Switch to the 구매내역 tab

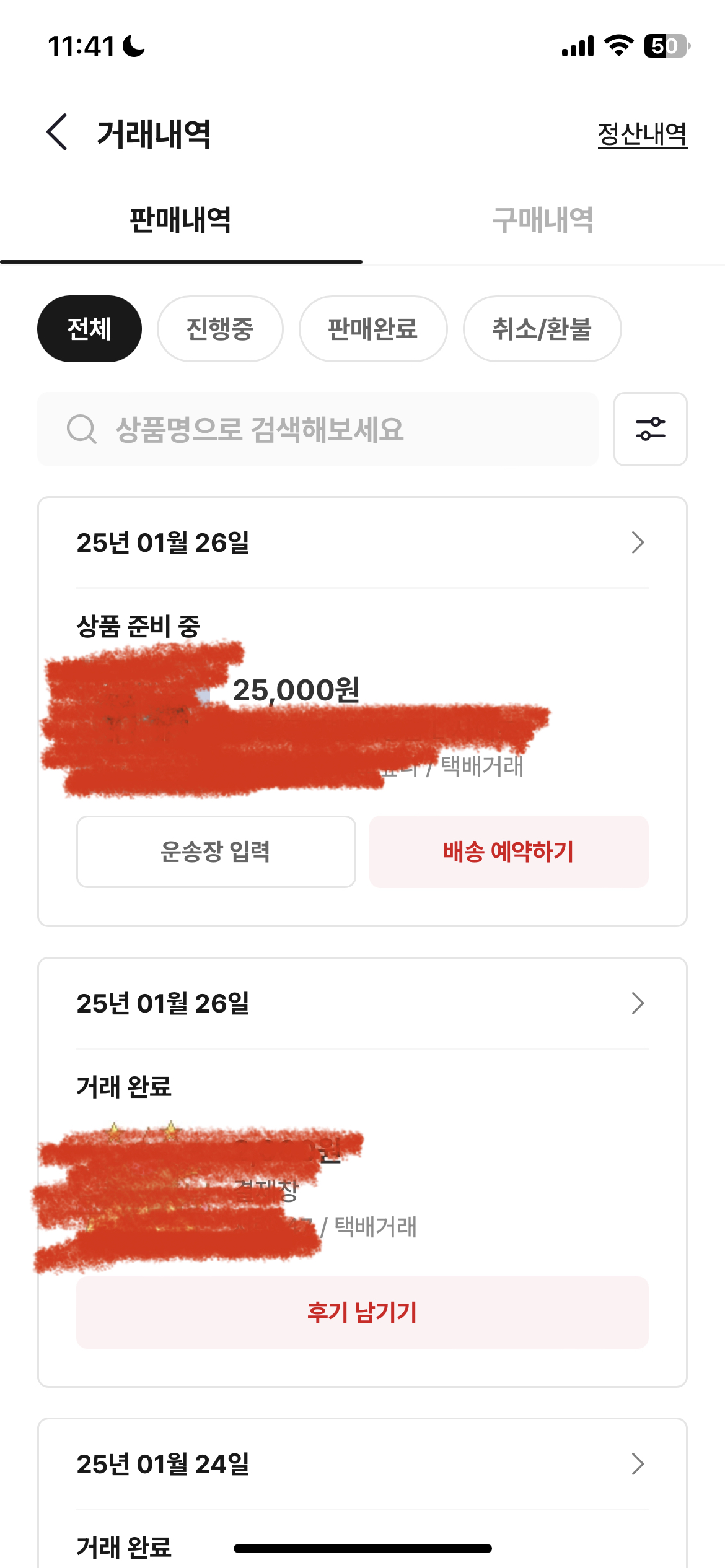[x=543, y=220]
